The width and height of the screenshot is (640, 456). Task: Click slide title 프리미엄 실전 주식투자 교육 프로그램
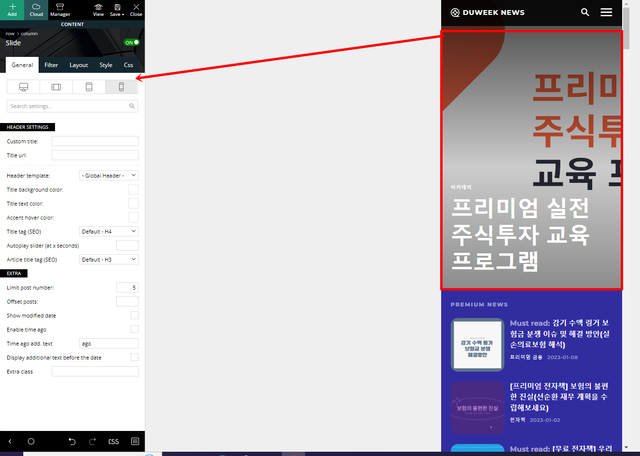(x=520, y=234)
